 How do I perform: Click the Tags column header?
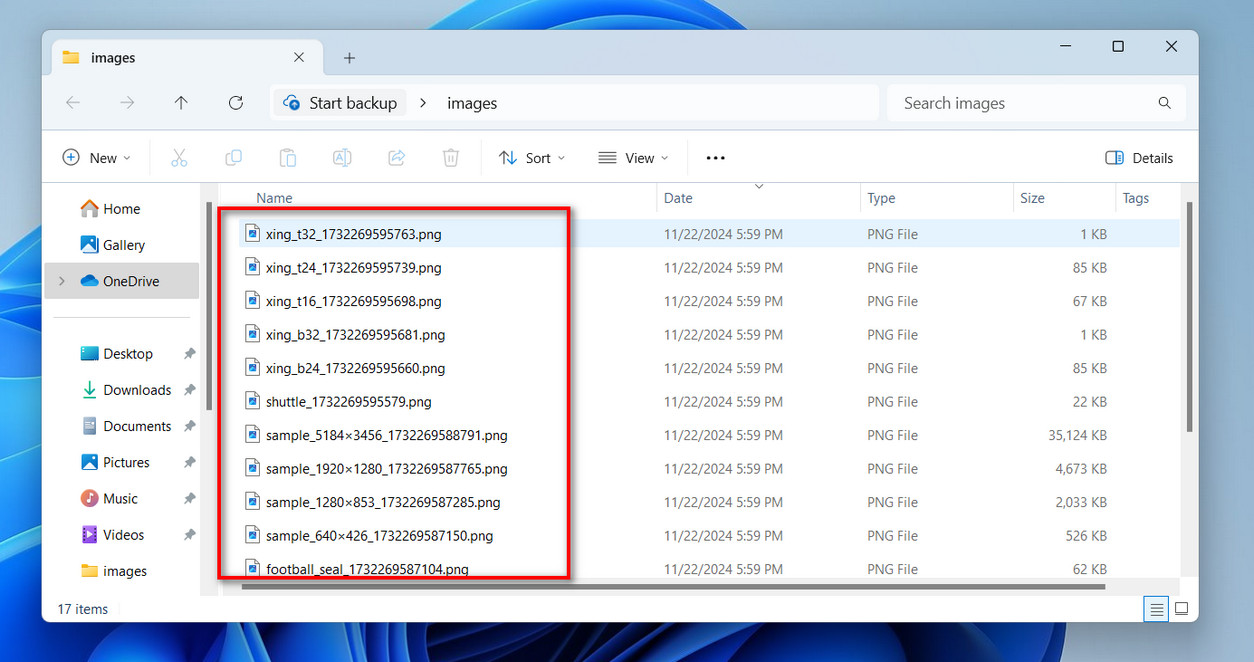(1136, 198)
